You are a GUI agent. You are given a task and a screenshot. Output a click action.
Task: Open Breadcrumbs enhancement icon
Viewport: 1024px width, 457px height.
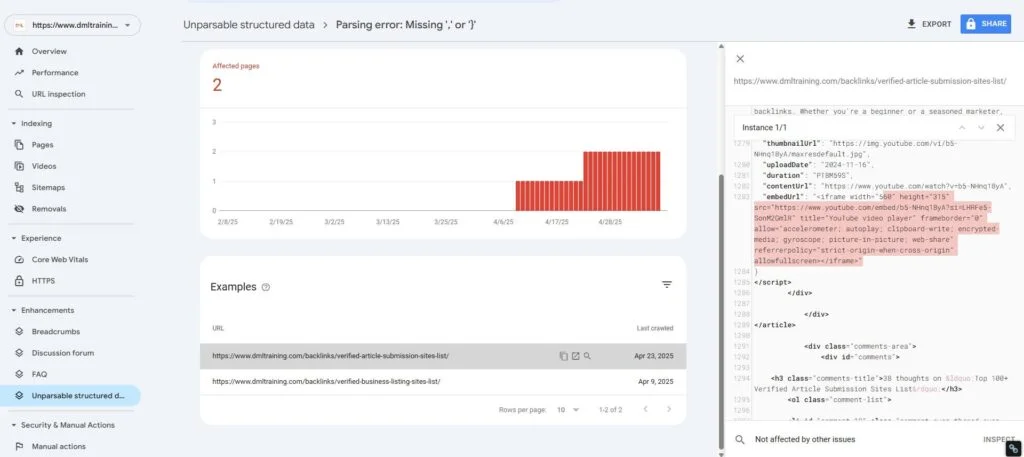tap(19, 332)
